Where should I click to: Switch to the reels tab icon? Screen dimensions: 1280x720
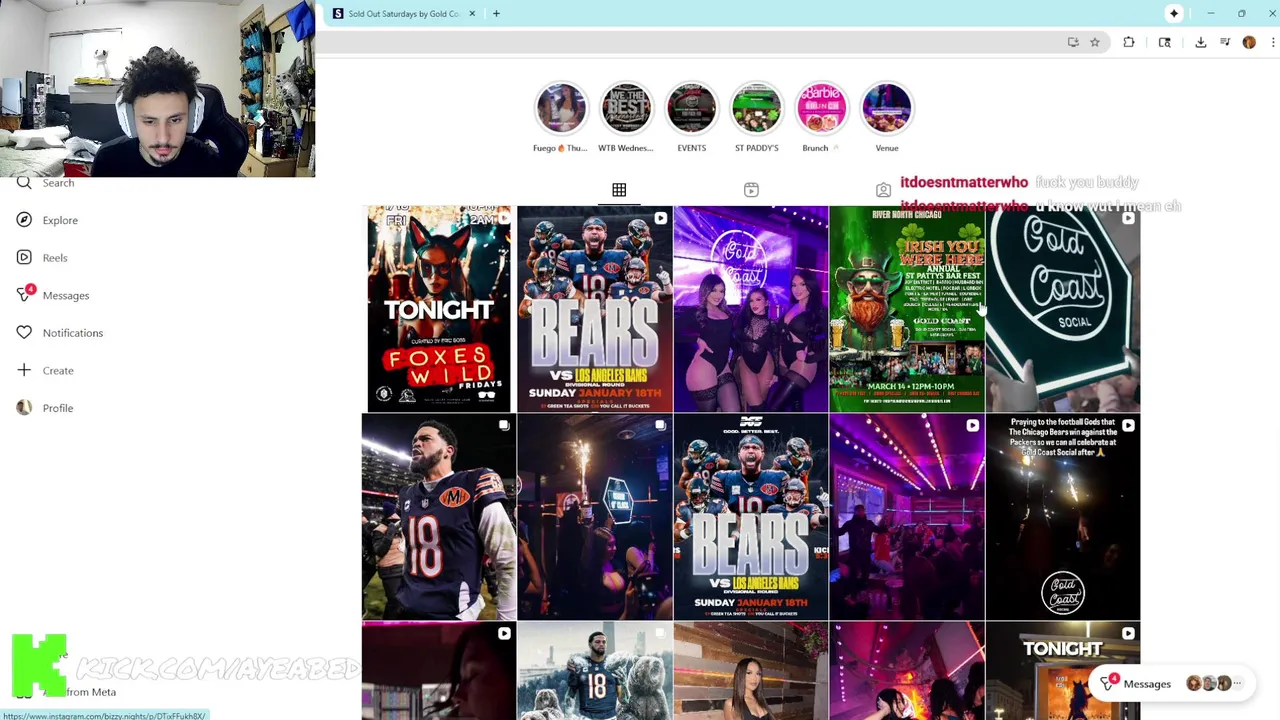coord(751,190)
